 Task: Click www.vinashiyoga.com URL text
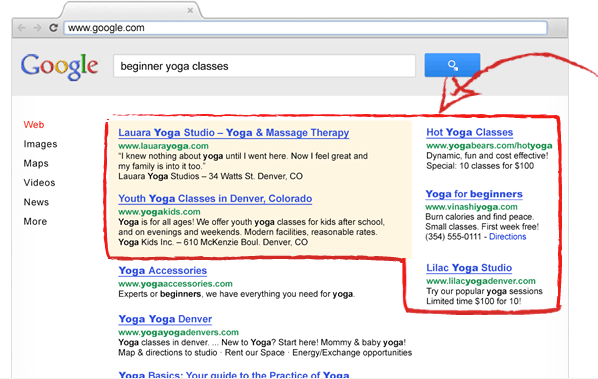point(471,207)
